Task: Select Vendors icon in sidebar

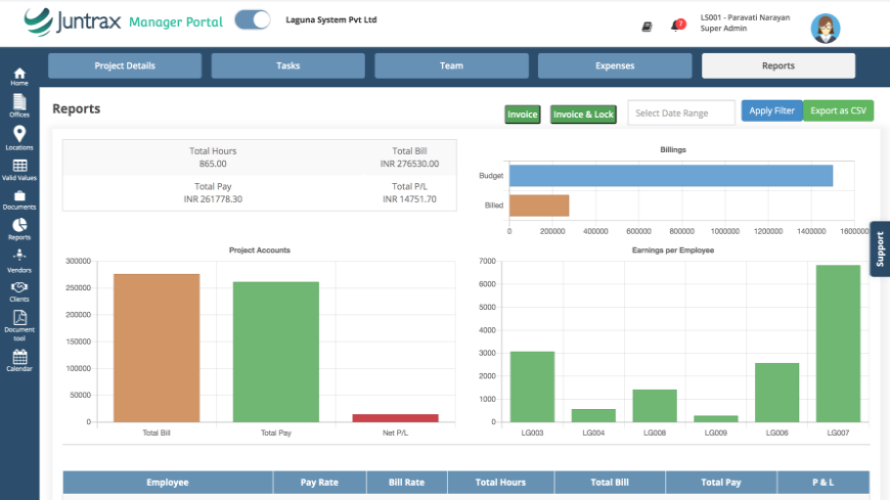Action: [19, 260]
